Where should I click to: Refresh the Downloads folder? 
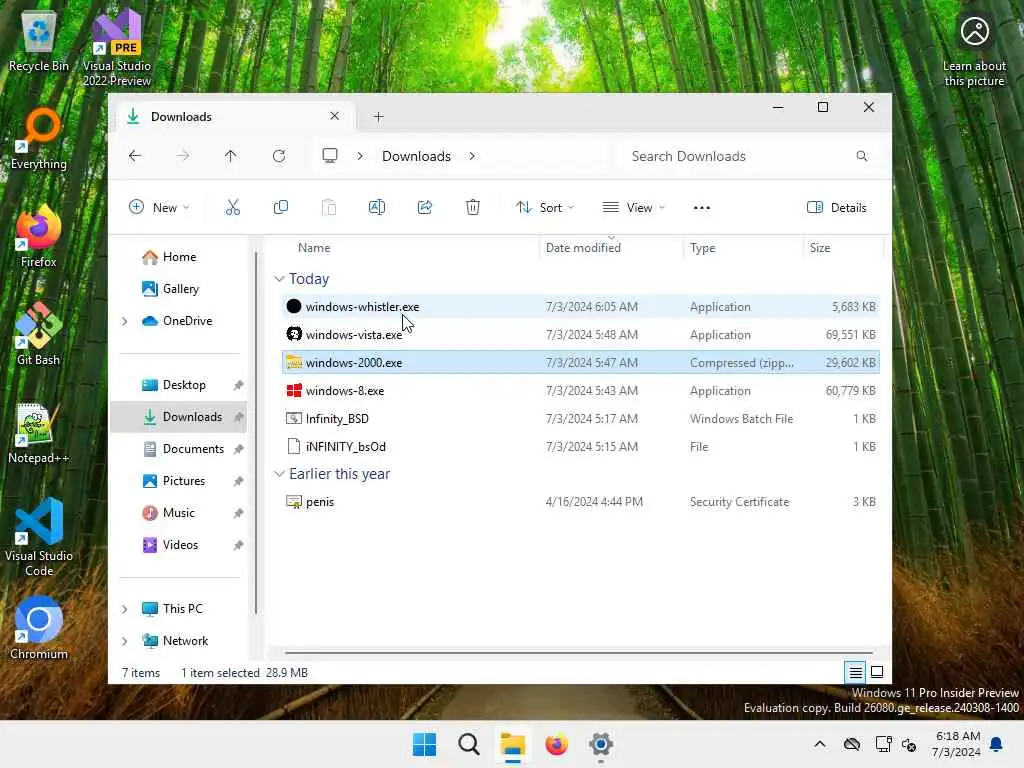[279, 156]
